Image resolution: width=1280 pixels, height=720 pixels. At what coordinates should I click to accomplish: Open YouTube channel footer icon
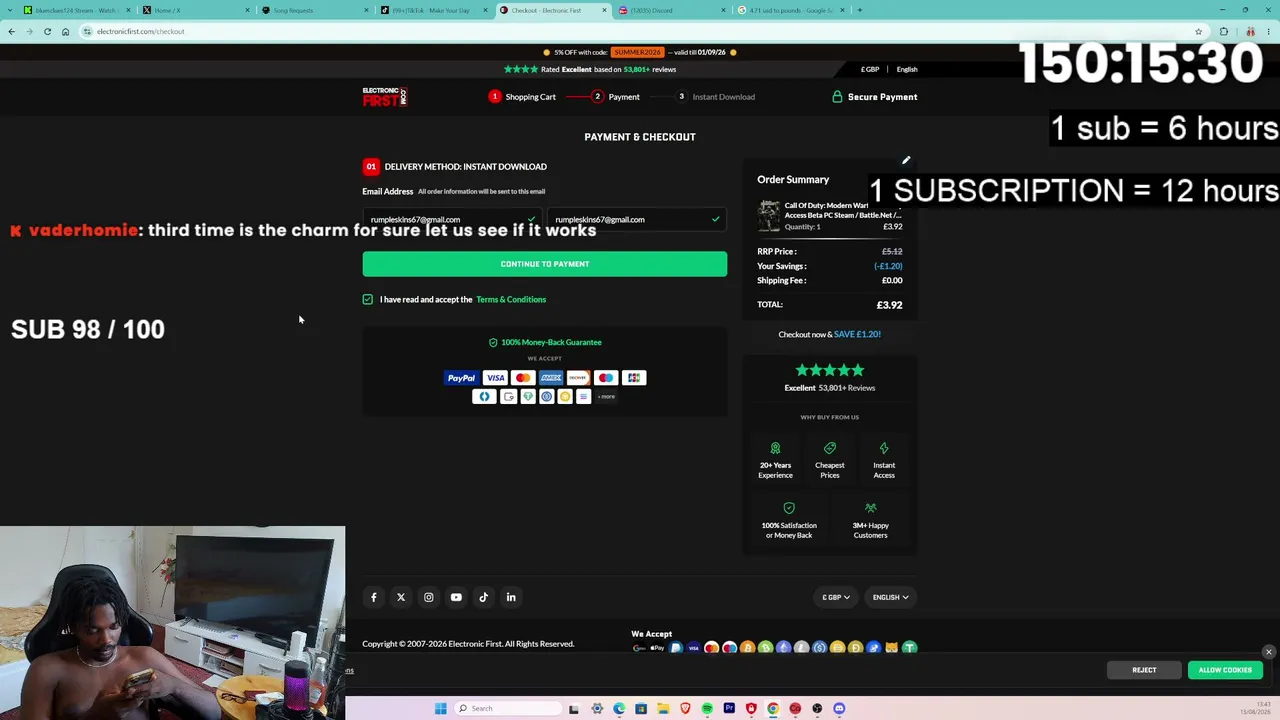pos(456,597)
